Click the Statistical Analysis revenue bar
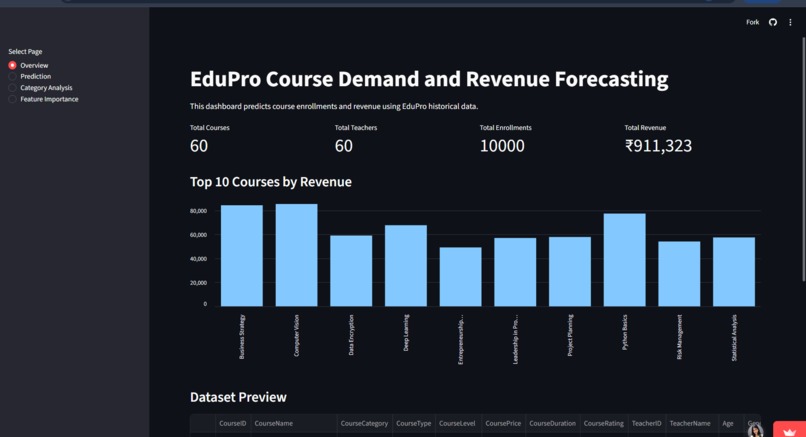This screenshot has width=806, height=437. point(734,271)
